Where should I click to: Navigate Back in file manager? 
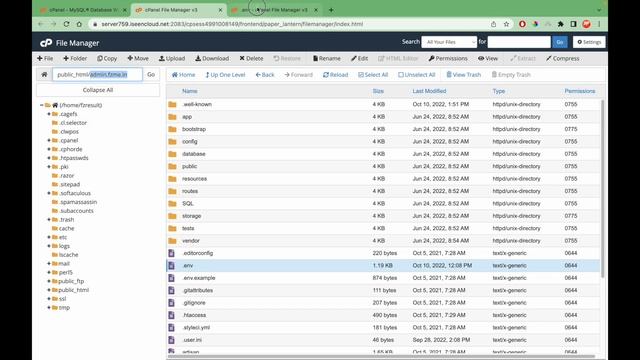point(265,75)
